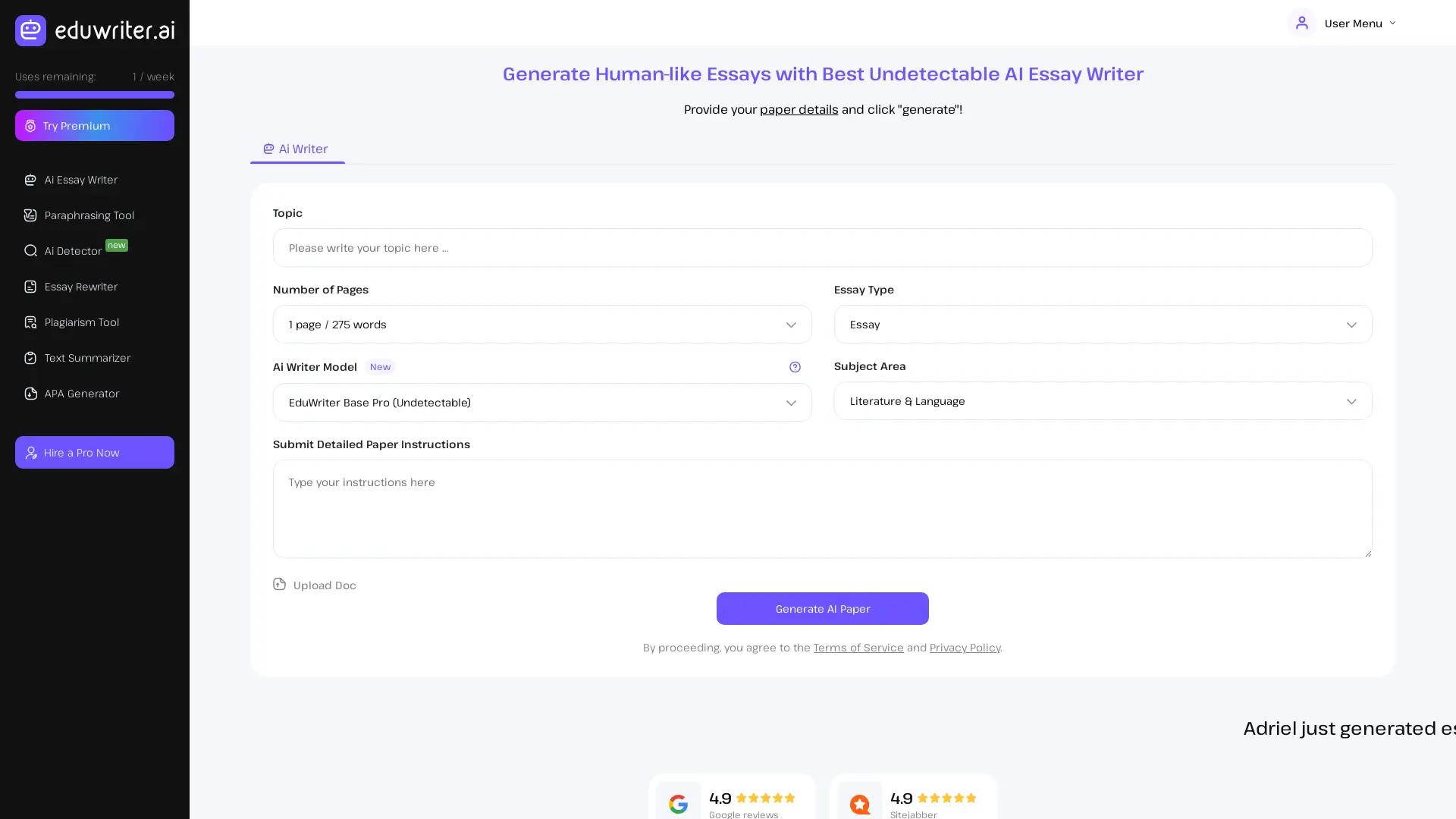Open the Text Summarizer
Screen dimensions: 1456x819
86,358
